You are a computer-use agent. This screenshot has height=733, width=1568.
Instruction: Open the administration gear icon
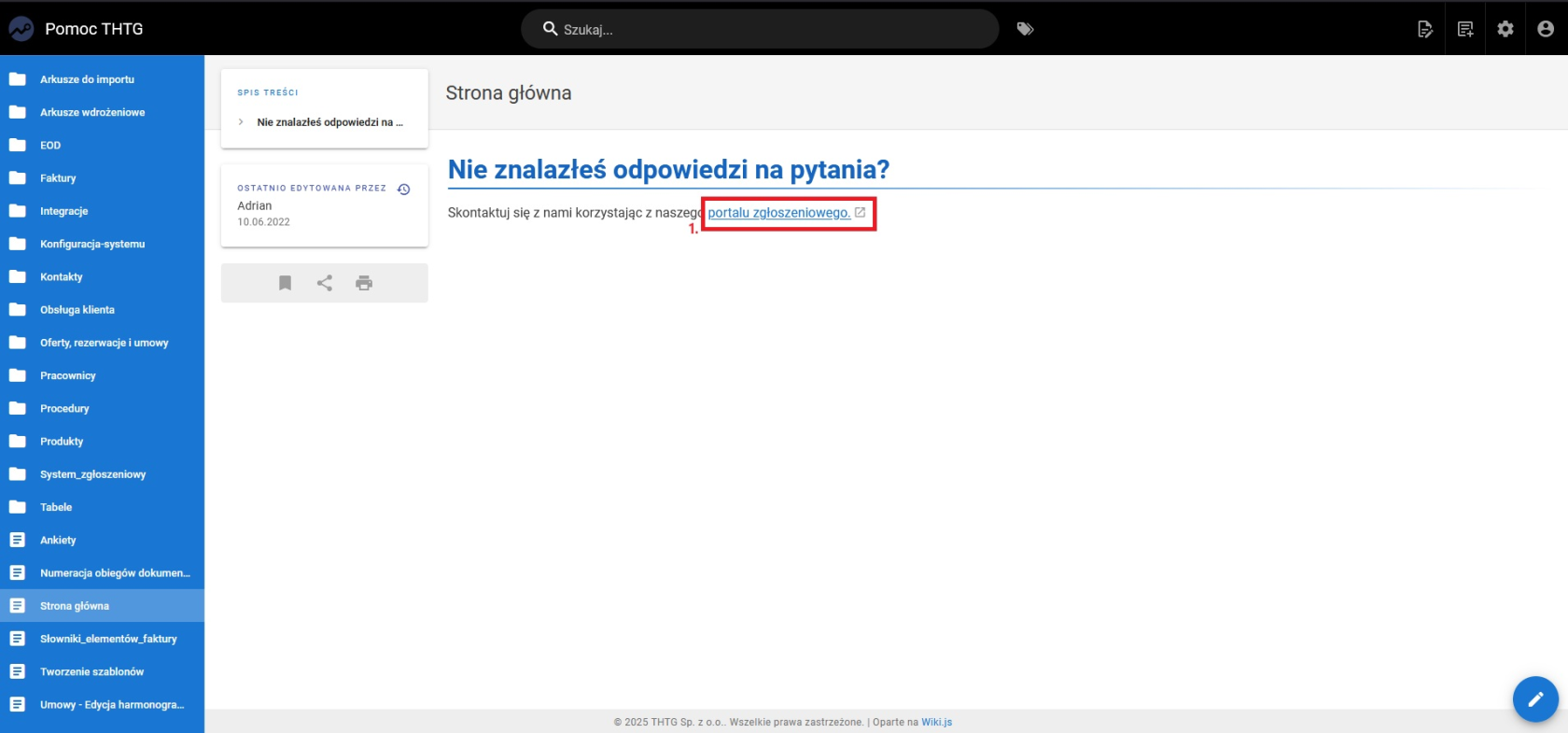[1505, 29]
